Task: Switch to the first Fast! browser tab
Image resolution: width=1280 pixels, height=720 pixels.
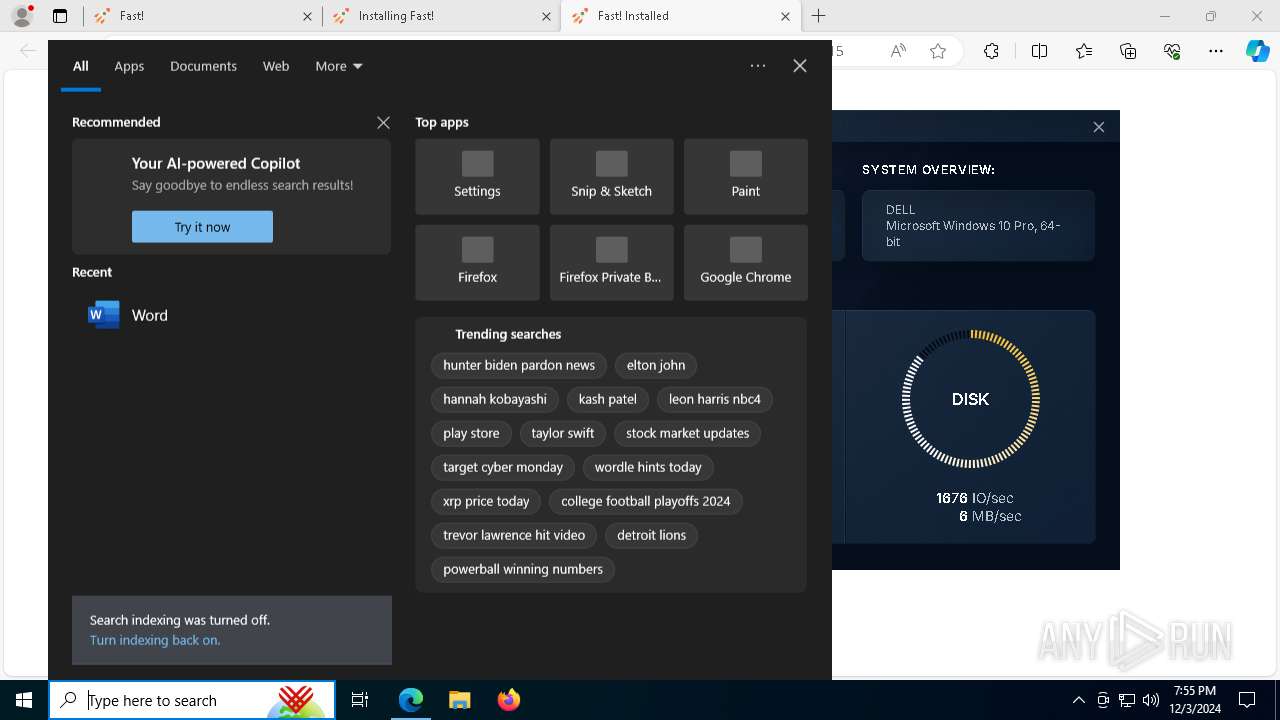Action: pyautogui.click(x=200, y=16)
